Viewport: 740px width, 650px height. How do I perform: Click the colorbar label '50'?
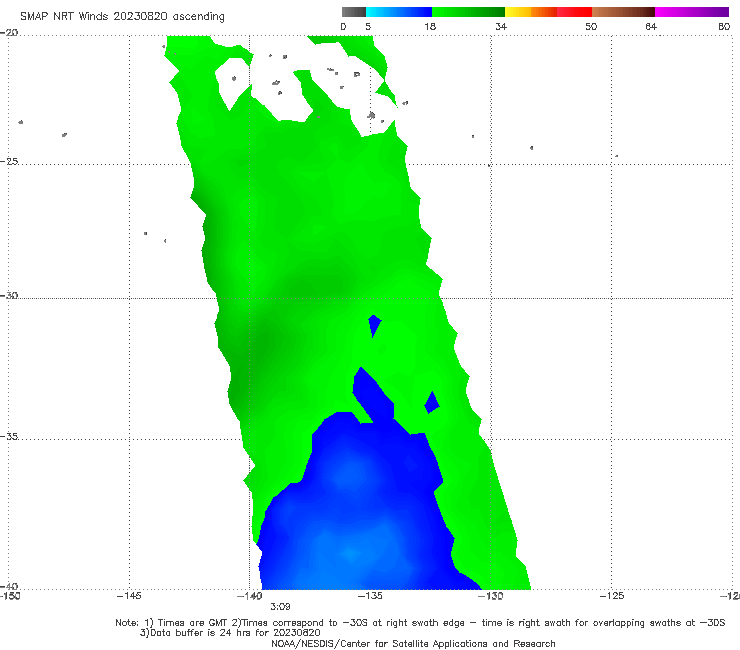[x=591, y=26]
